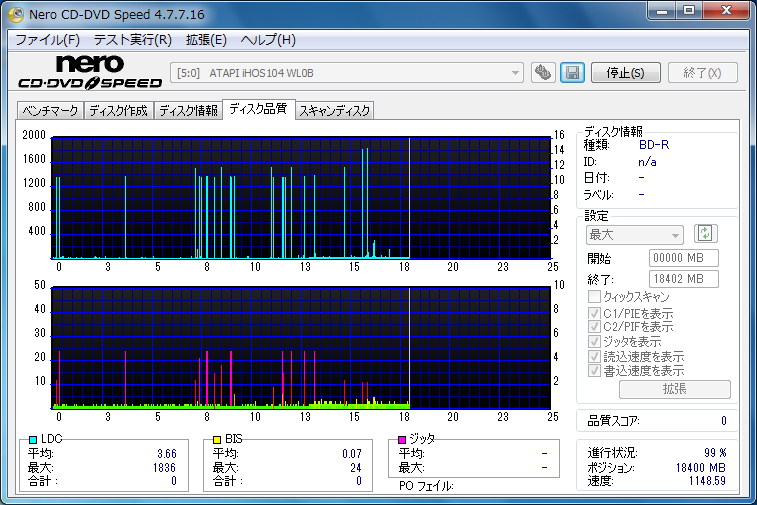
Task: Click the ID value n/a
Action: pyautogui.click(x=647, y=162)
